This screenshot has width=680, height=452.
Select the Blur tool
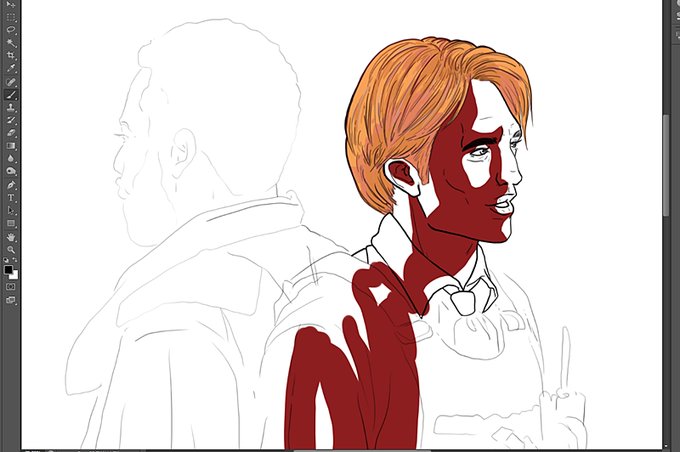(10, 159)
